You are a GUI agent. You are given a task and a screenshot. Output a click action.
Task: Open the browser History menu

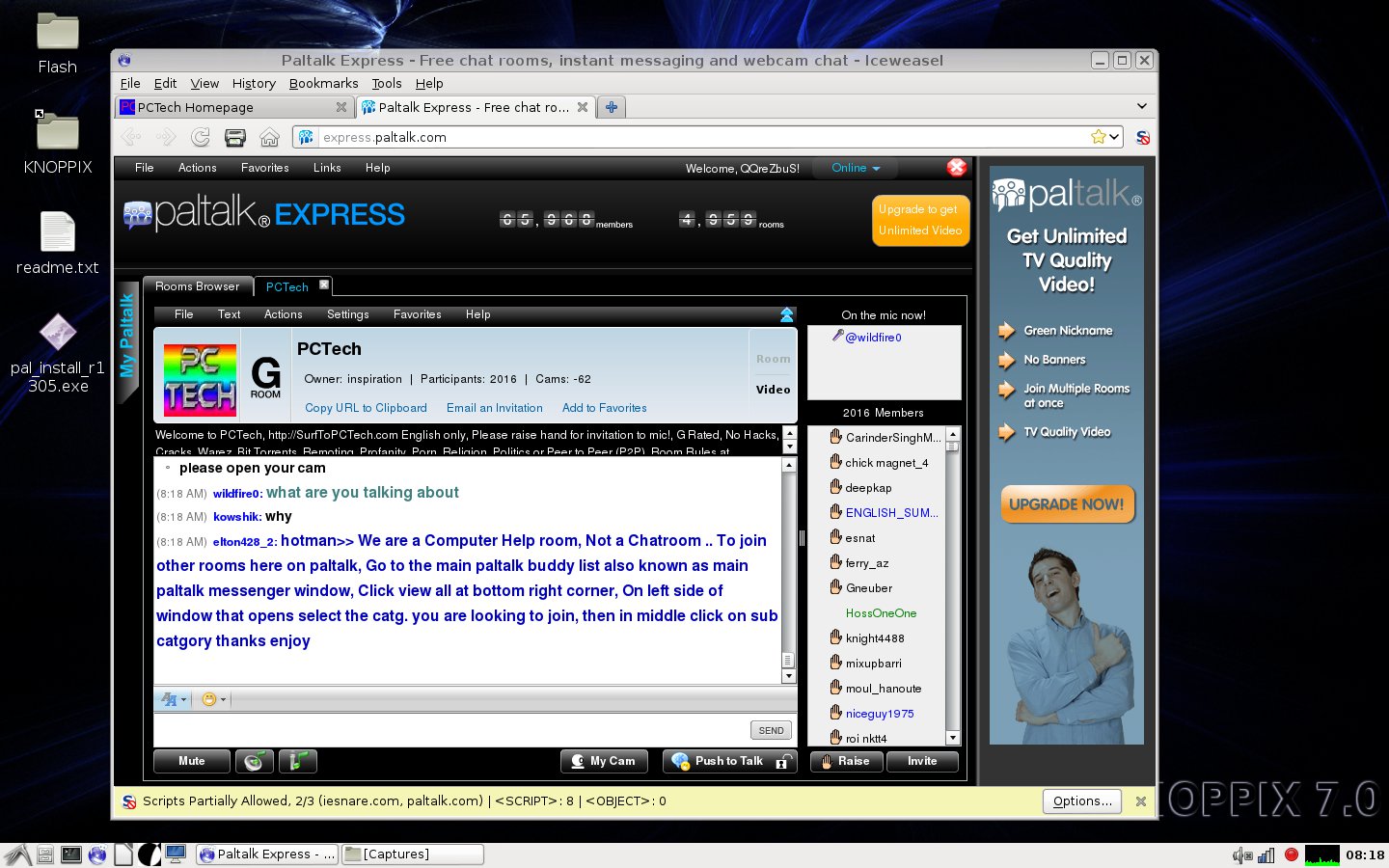(254, 84)
